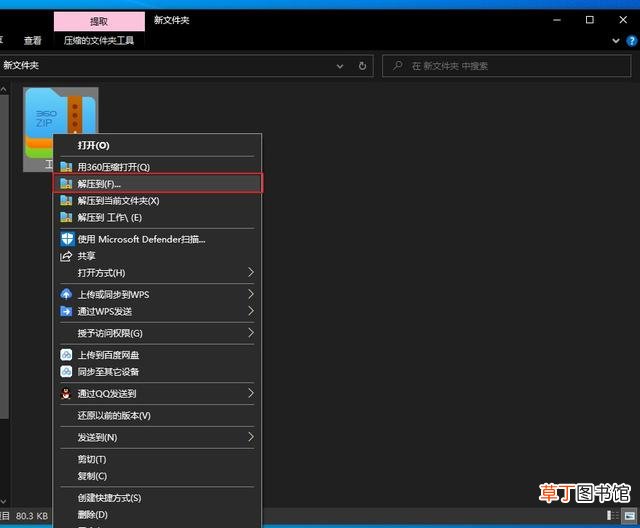Select 解压到(F)... from context menu
This screenshot has width=640, height=528.
(158, 184)
